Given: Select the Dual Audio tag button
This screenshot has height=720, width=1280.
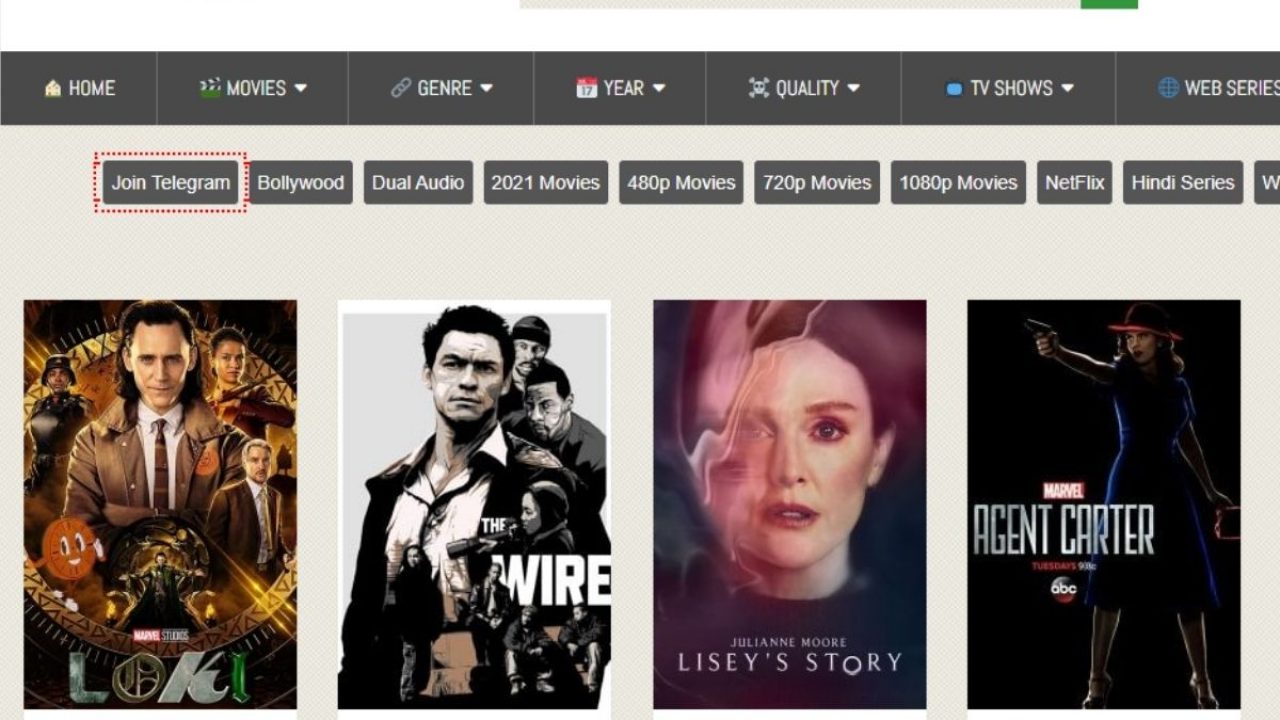Looking at the screenshot, I should coord(418,183).
